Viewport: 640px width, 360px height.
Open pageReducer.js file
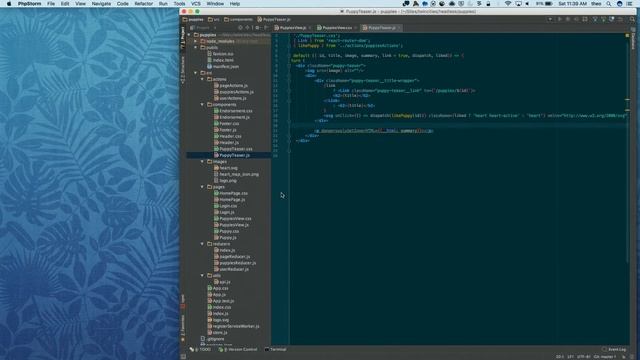point(232,257)
